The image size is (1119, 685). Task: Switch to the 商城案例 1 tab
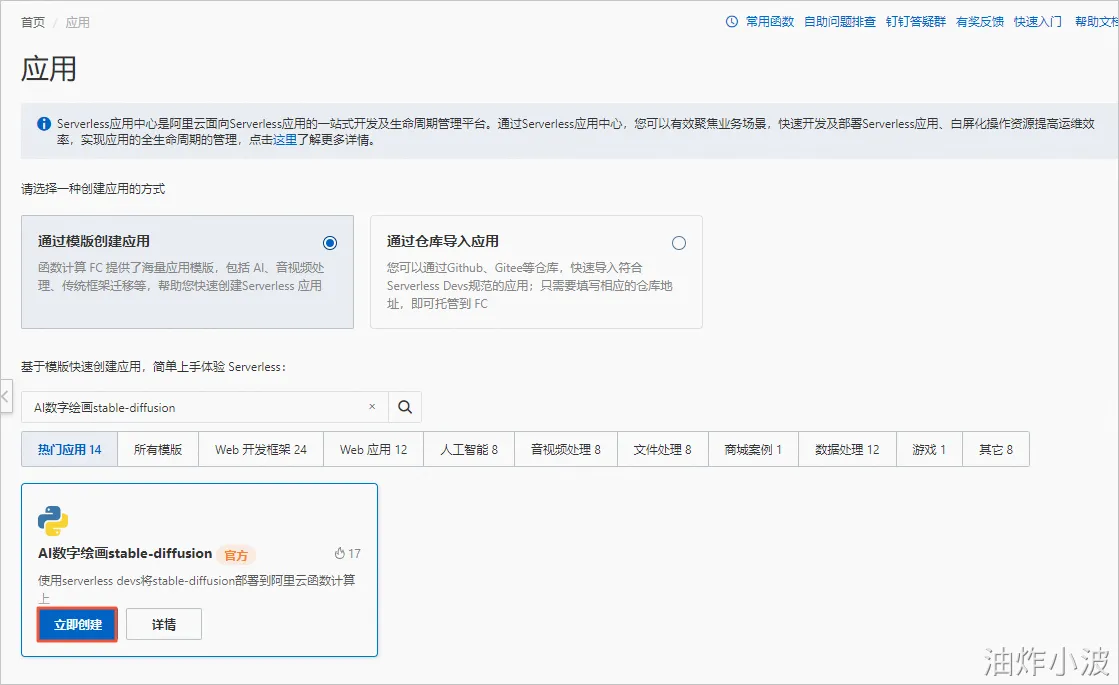coord(754,449)
